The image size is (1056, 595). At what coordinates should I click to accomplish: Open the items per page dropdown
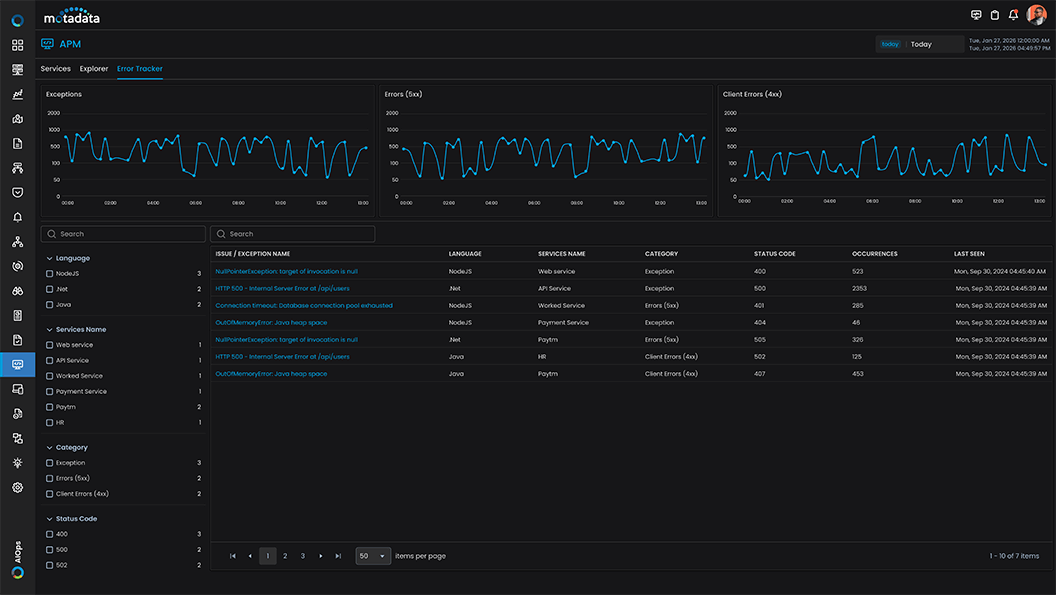[x=372, y=555]
